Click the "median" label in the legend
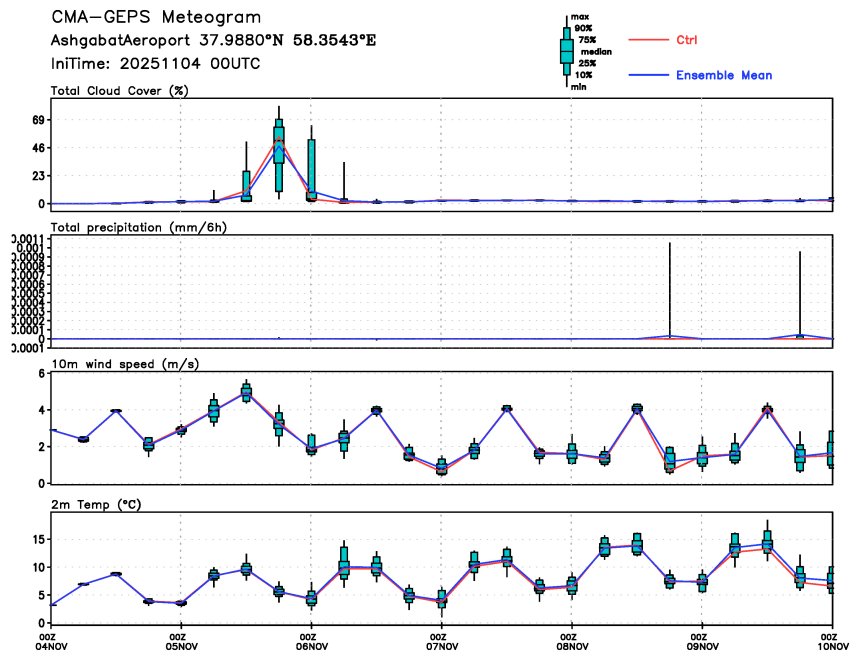The image size is (860, 662). [596, 51]
